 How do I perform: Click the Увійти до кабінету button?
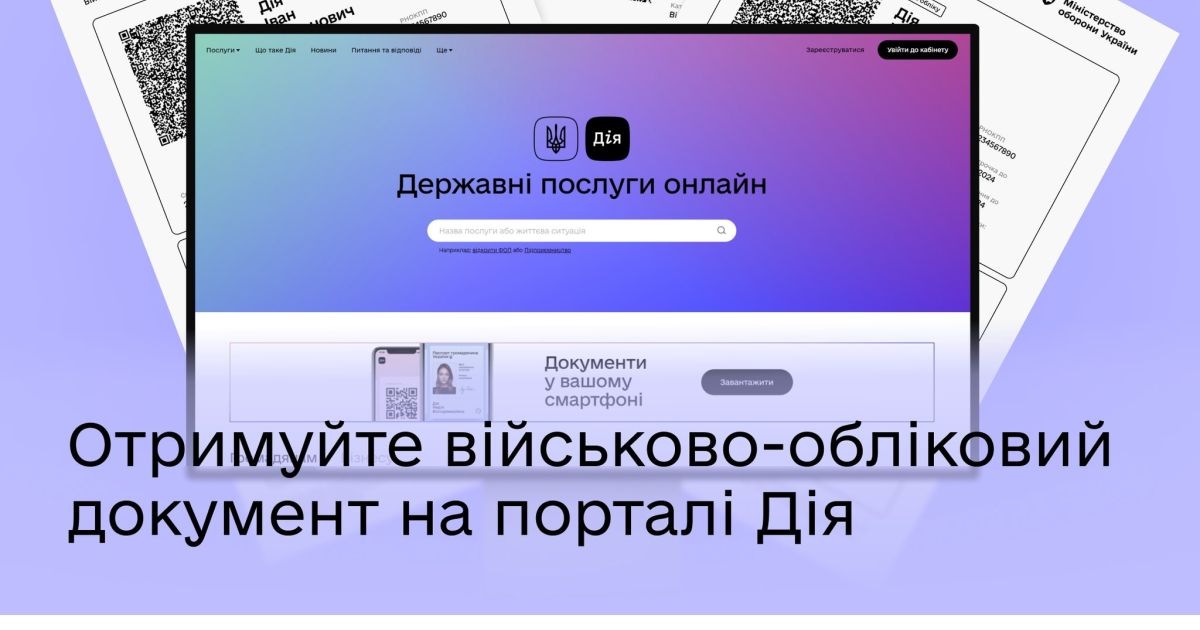pyautogui.click(x=918, y=50)
